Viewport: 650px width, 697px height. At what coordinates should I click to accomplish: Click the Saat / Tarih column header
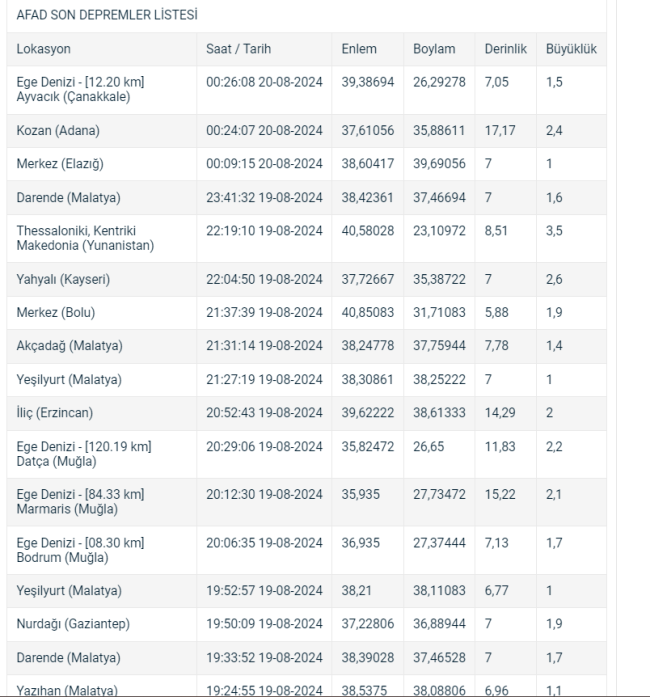click(238, 49)
